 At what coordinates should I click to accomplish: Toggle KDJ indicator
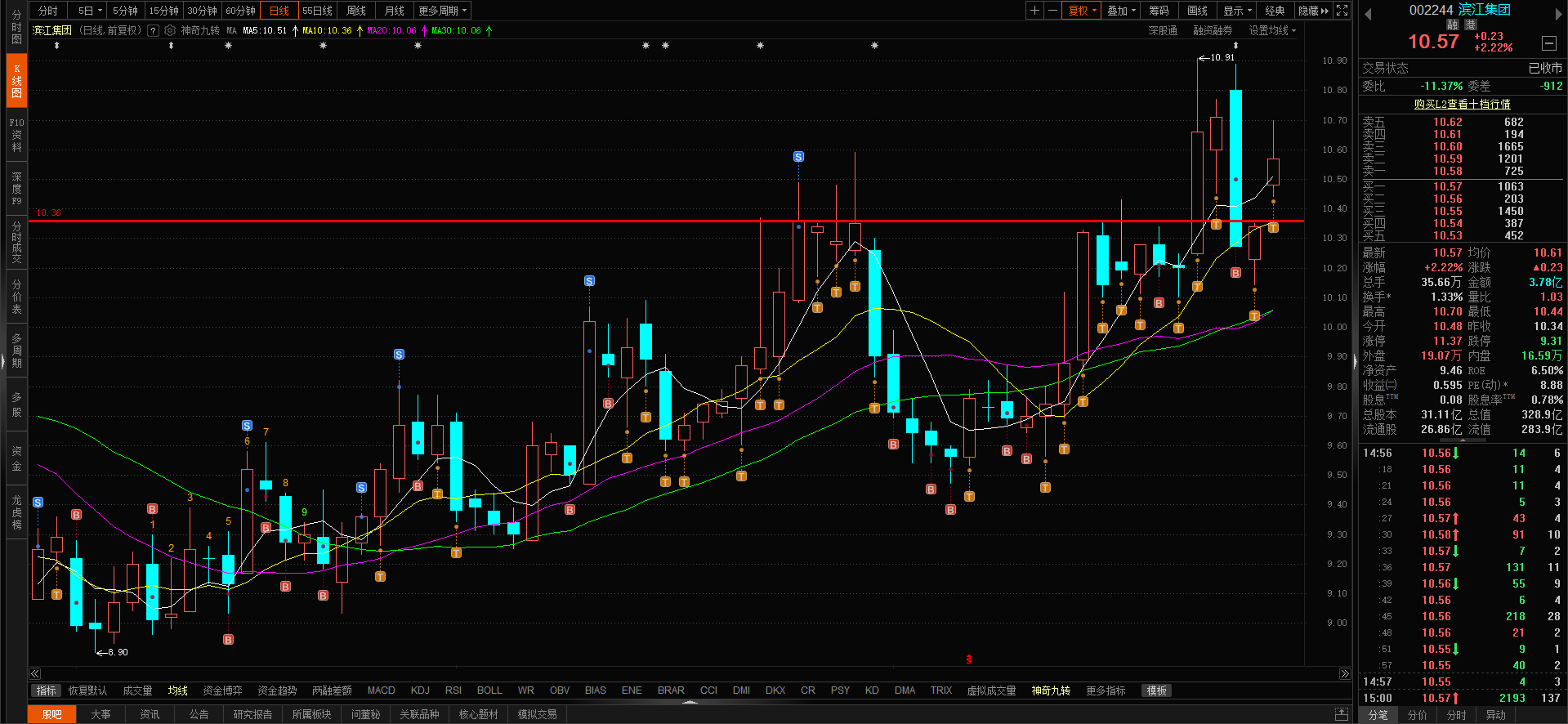(x=420, y=690)
